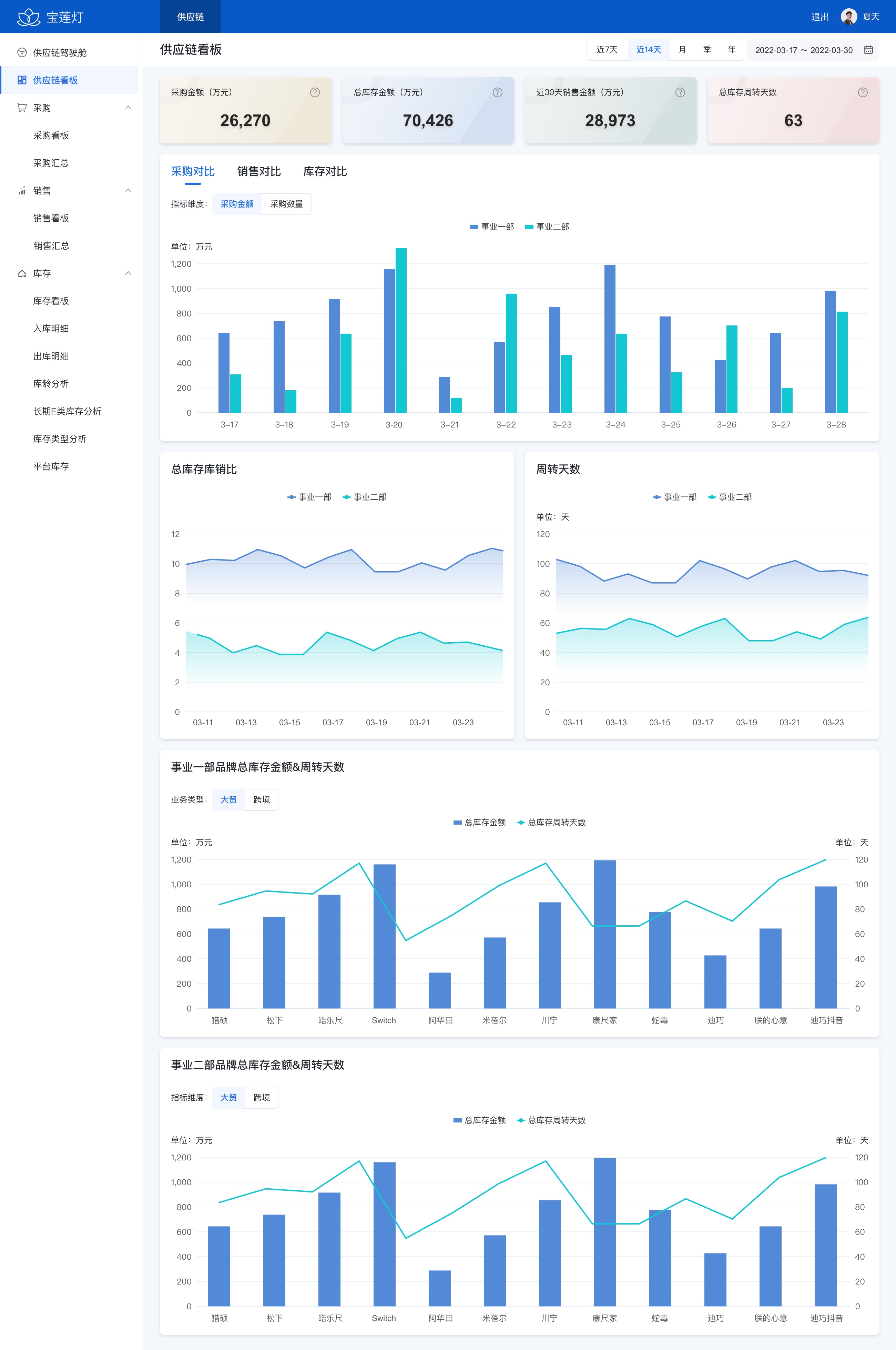Select the 近7天 time range
896x1350 pixels.
[607, 50]
